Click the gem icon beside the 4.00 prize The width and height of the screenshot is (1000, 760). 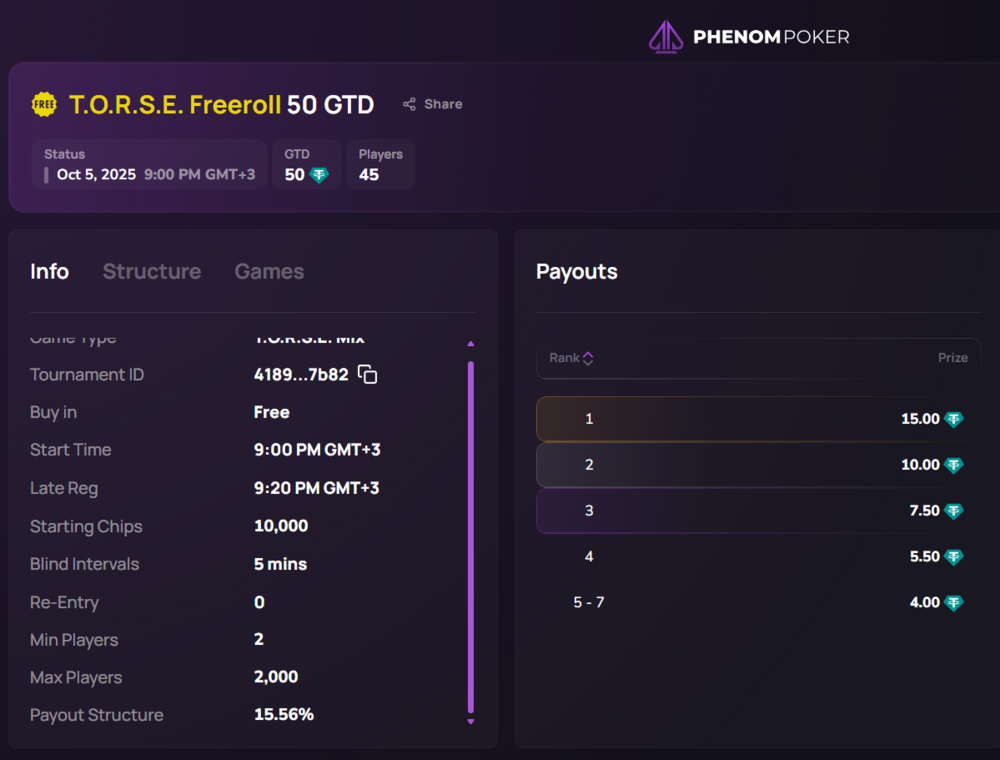[954, 603]
